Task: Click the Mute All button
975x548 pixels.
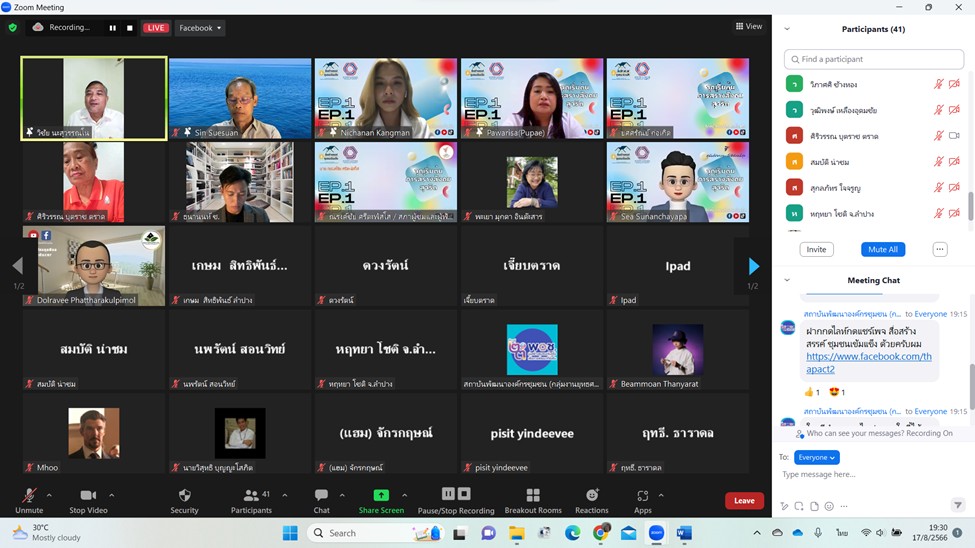Action: coord(882,249)
